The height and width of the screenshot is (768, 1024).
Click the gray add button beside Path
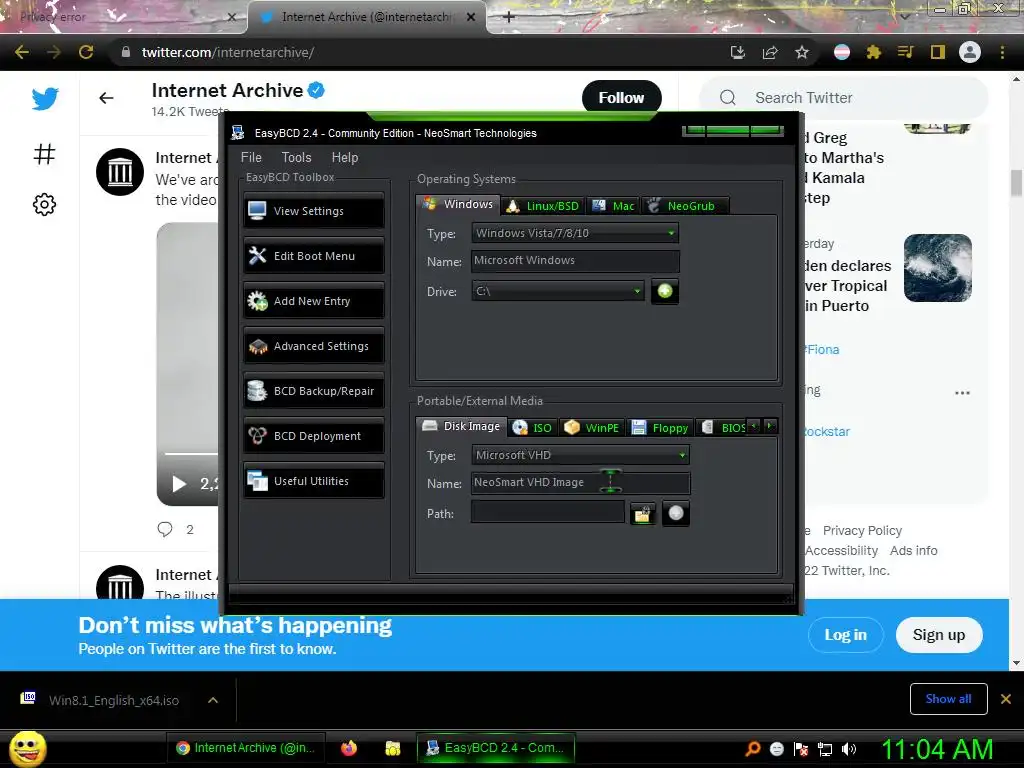pos(676,513)
